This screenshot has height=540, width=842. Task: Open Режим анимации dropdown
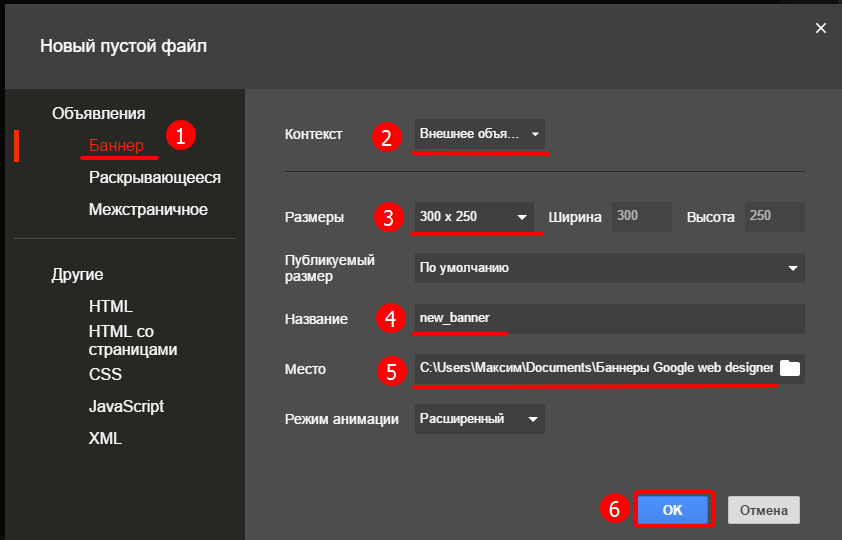tap(480, 419)
